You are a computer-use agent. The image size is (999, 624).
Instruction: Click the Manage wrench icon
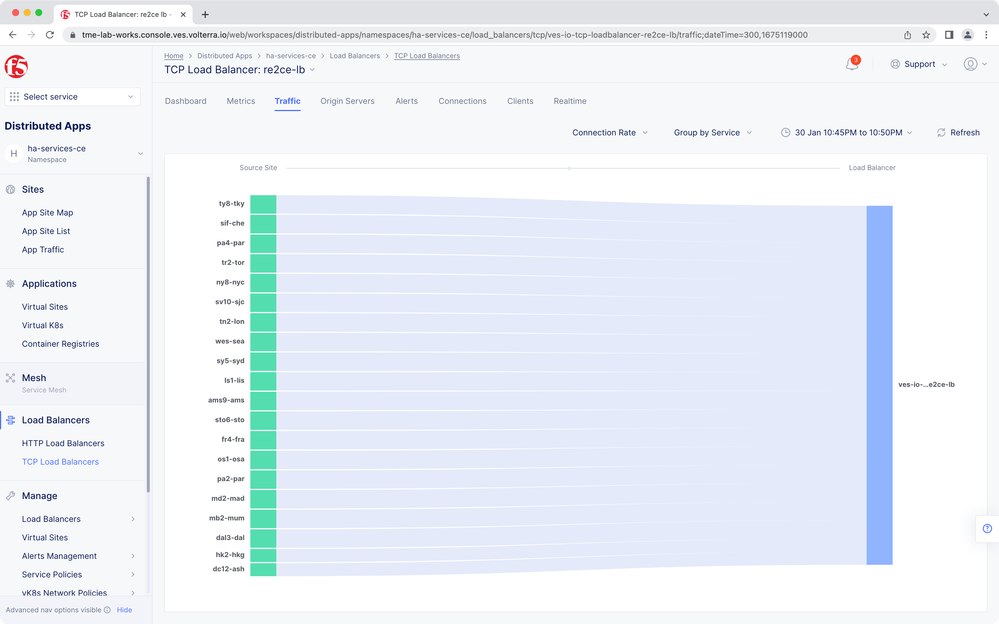(11, 496)
